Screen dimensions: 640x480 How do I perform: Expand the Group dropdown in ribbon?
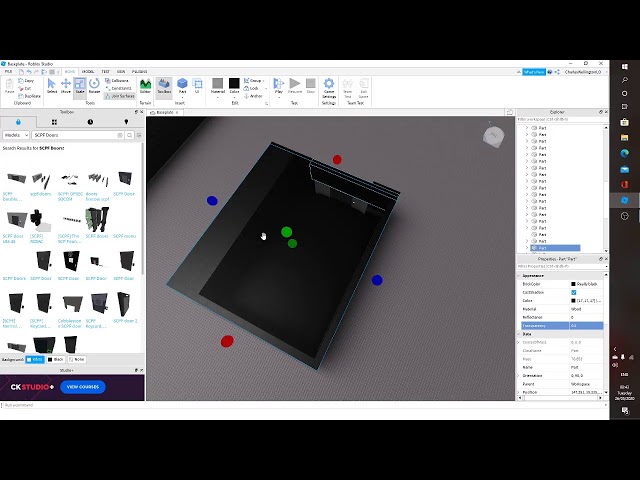[256, 80]
